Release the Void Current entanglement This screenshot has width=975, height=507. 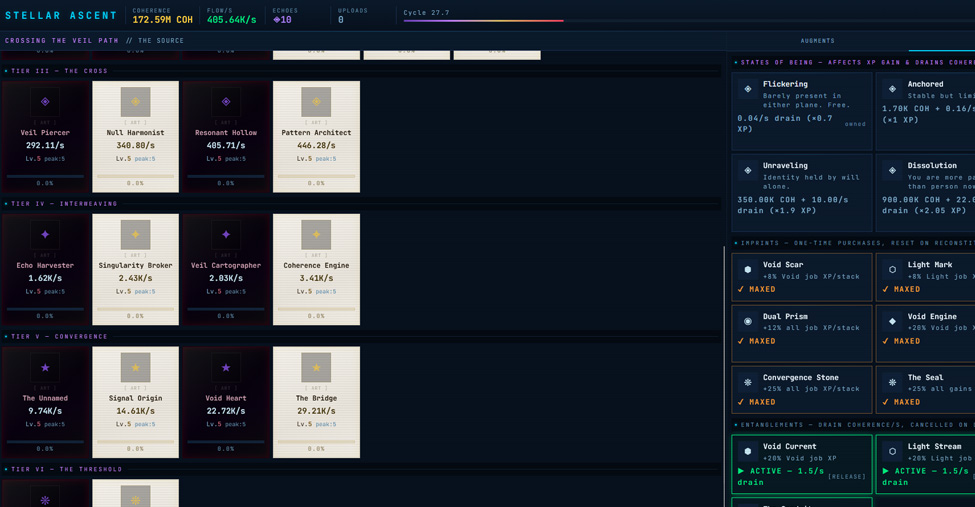(847, 477)
